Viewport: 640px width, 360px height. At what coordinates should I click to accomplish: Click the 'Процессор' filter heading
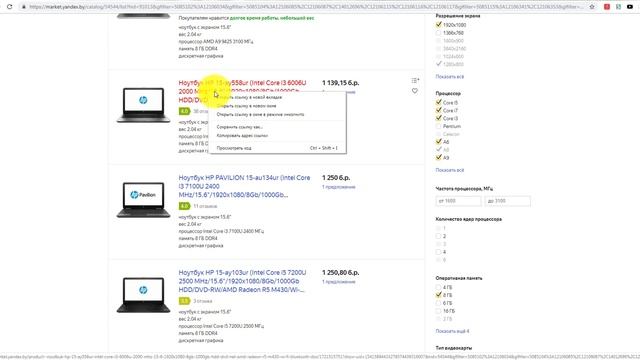pos(448,93)
